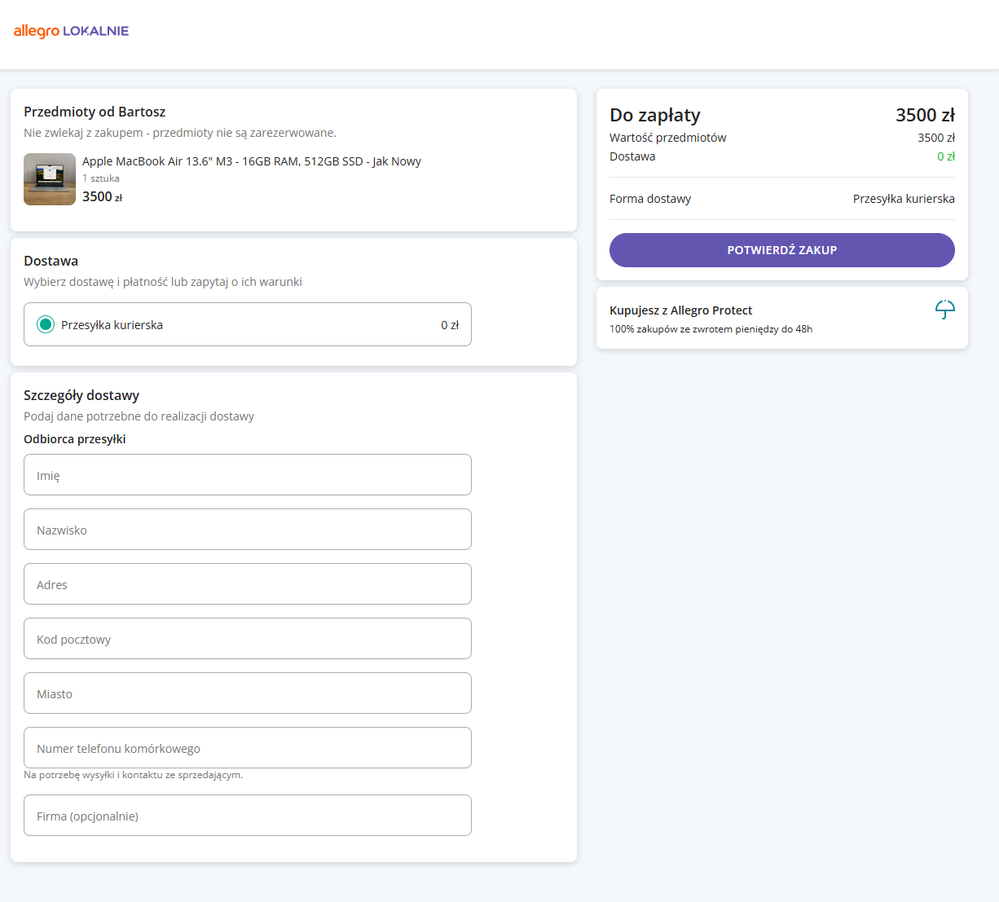The image size is (999, 902).
Task: Click the total amount 3500 zł in Do zapłaty
Action: click(925, 115)
